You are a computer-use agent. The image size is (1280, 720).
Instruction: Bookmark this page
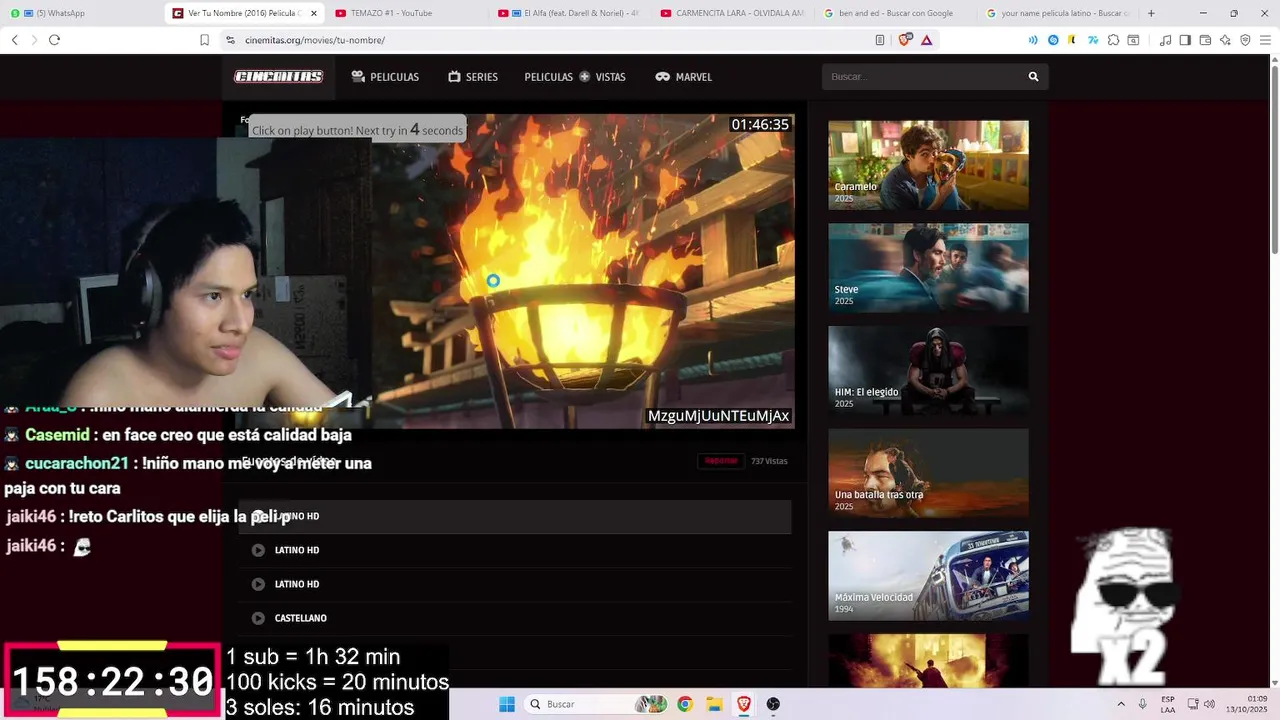tap(204, 40)
